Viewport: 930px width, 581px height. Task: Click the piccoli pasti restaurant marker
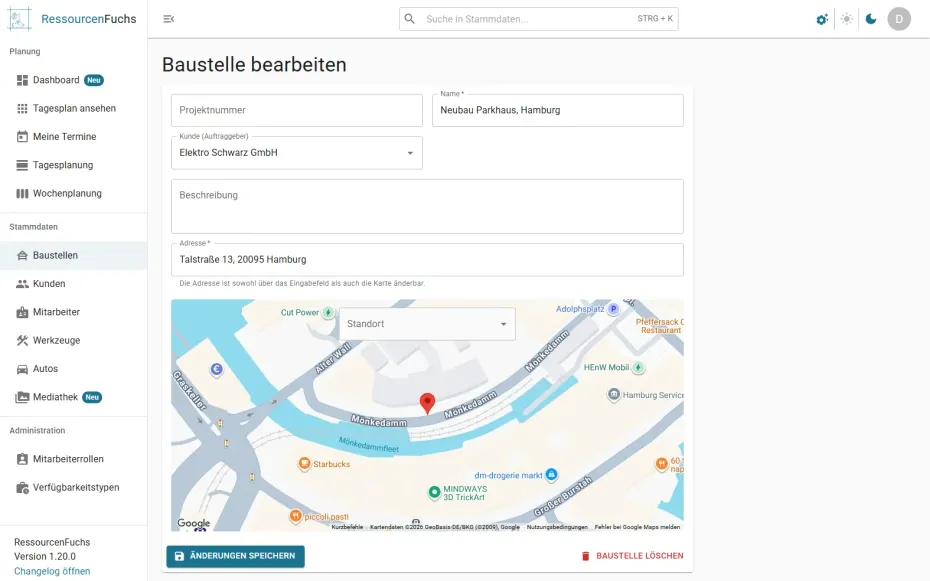(x=295, y=516)
